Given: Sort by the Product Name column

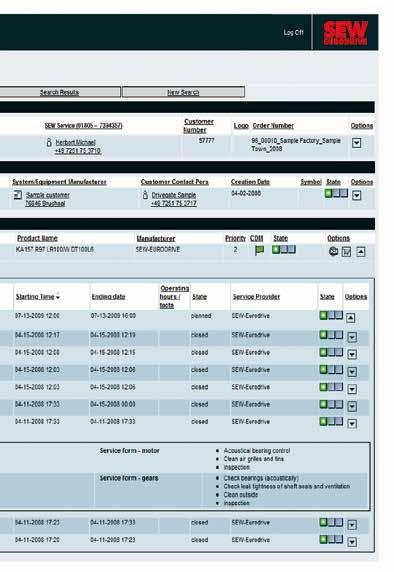Looking at the screenshot, I should tap(37, 238).
